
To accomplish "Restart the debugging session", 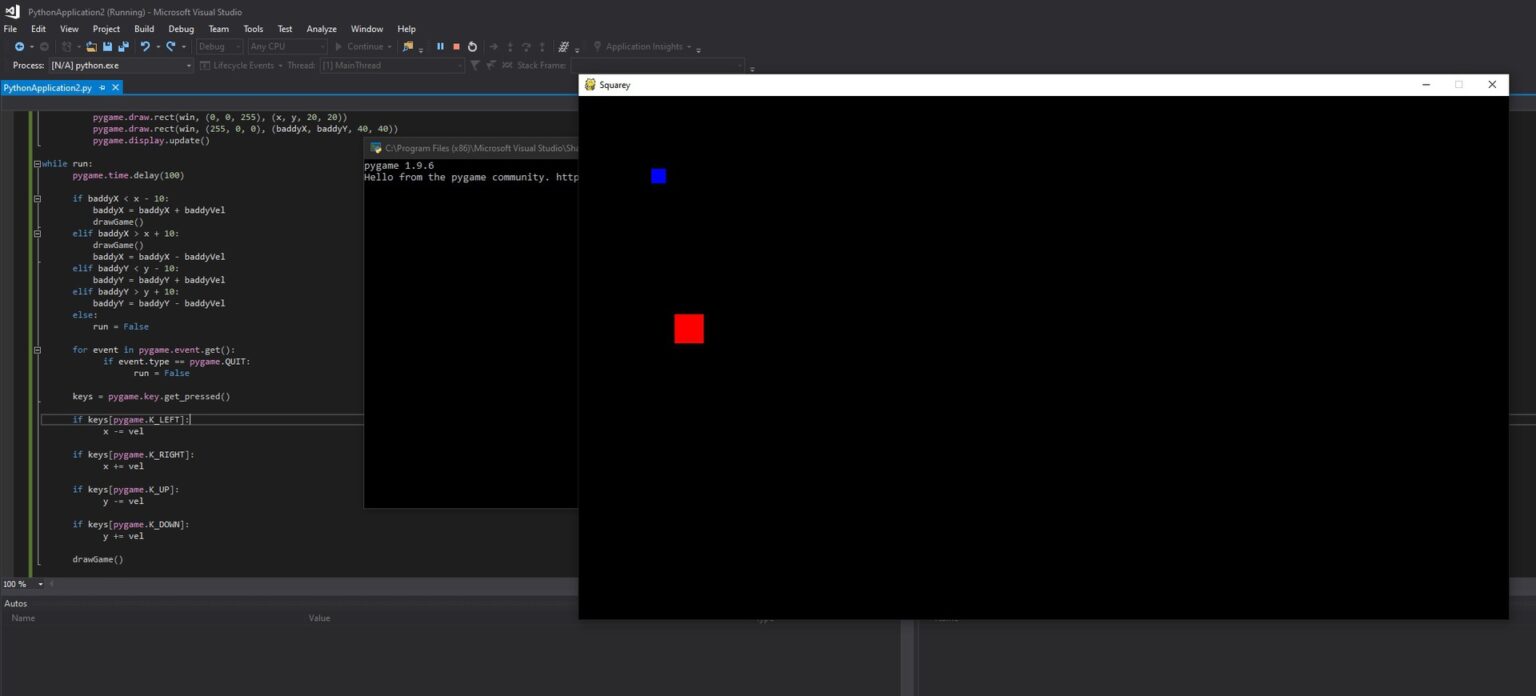I will 472,47.
